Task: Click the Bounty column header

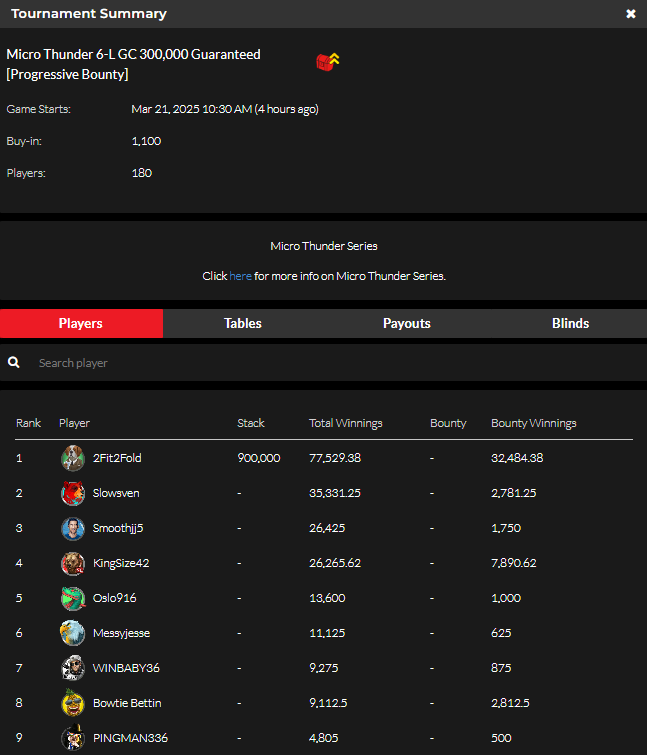Action: pyautogui.click(x=448, y=423)
